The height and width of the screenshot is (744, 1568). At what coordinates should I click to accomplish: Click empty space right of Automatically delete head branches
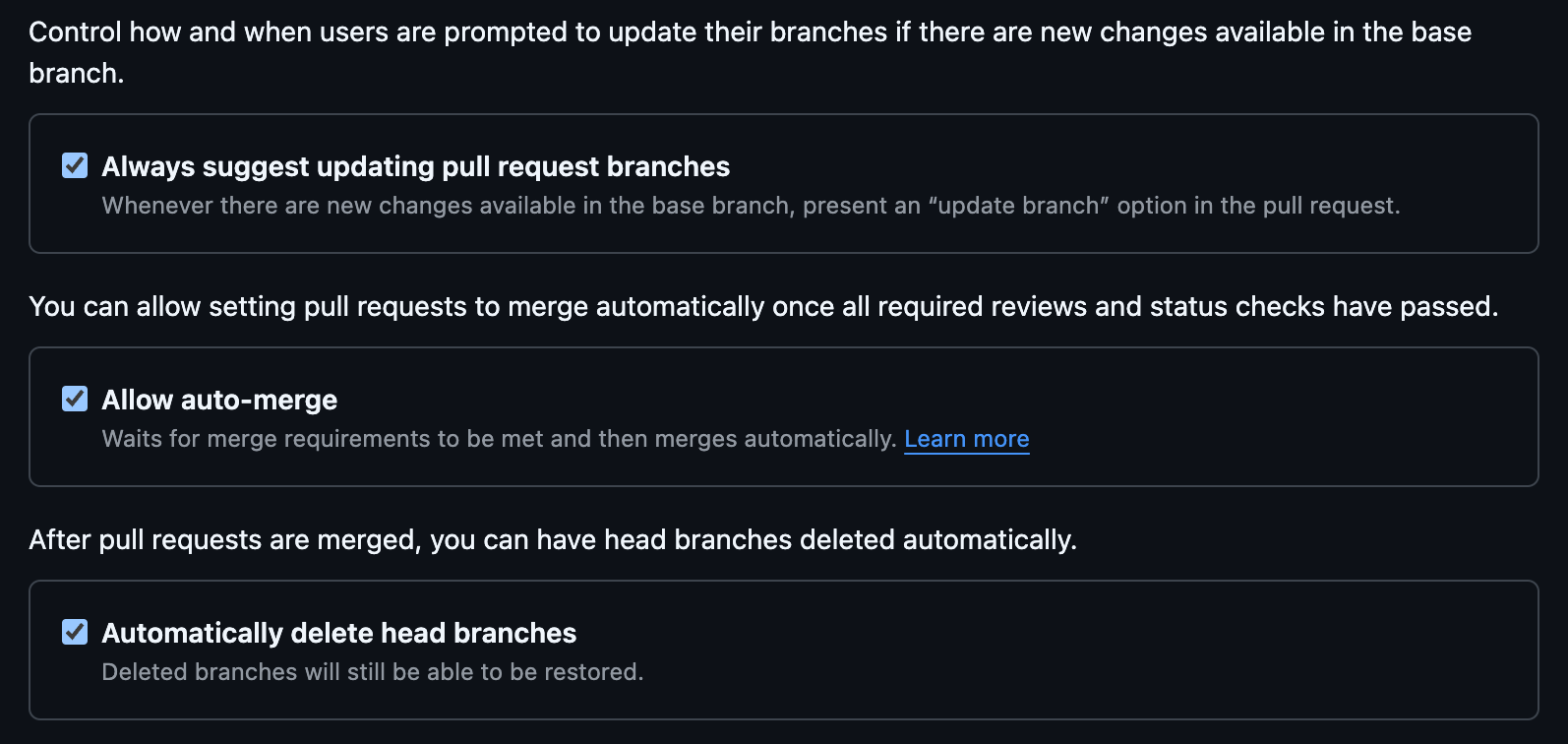[984, 634]
